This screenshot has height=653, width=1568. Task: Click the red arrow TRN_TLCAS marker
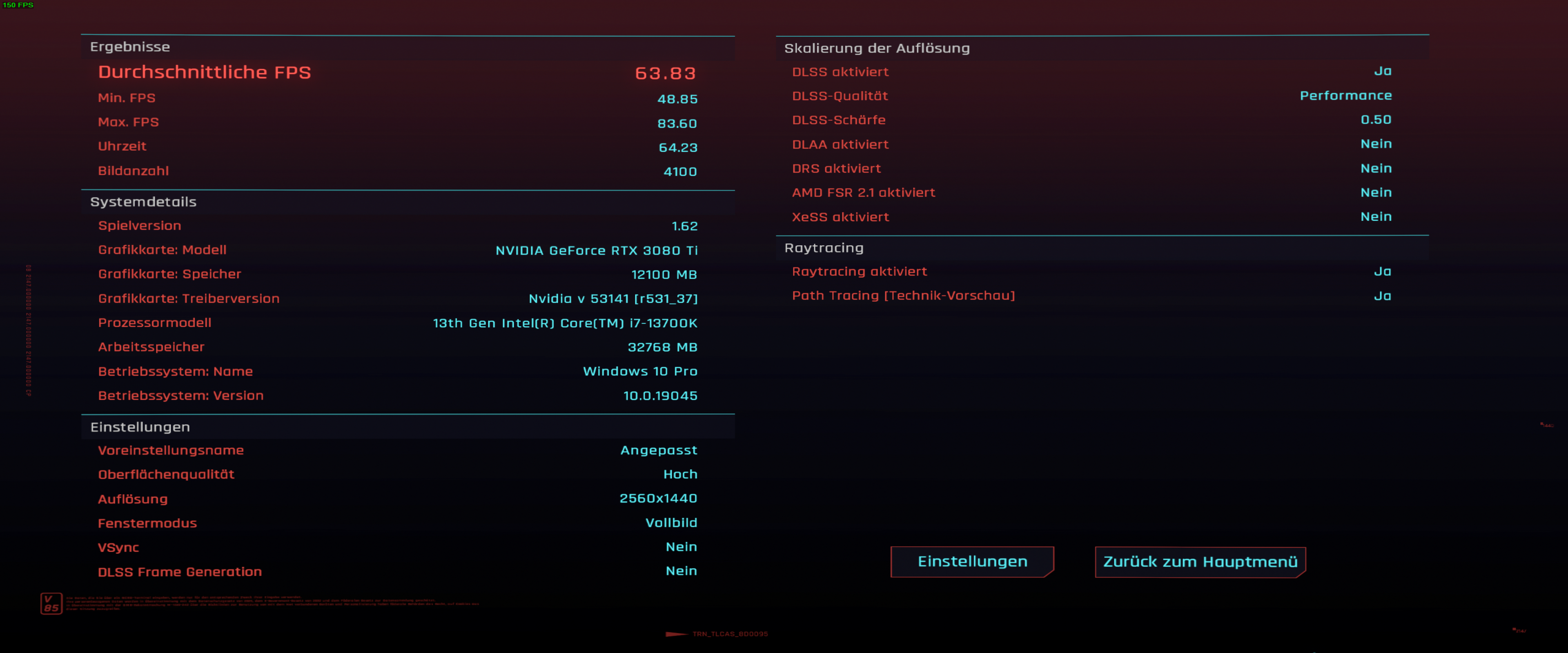click(676, 633)
